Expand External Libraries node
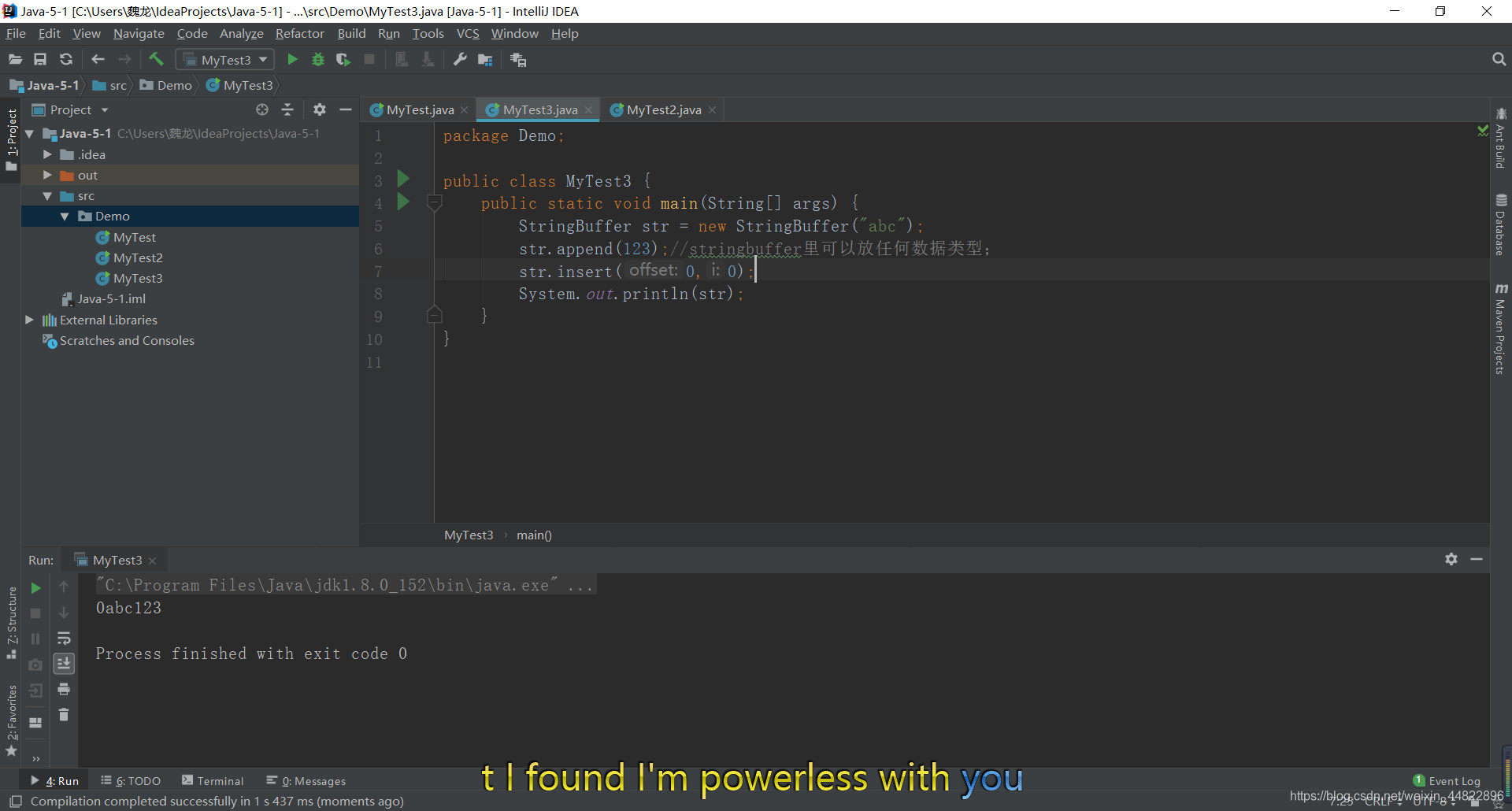 [x=30, y=320]
